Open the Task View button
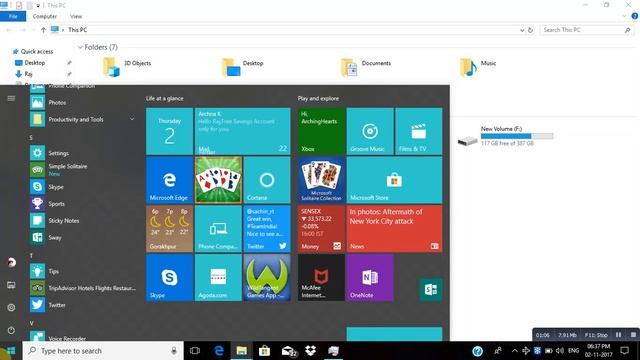 click(195, 351)
